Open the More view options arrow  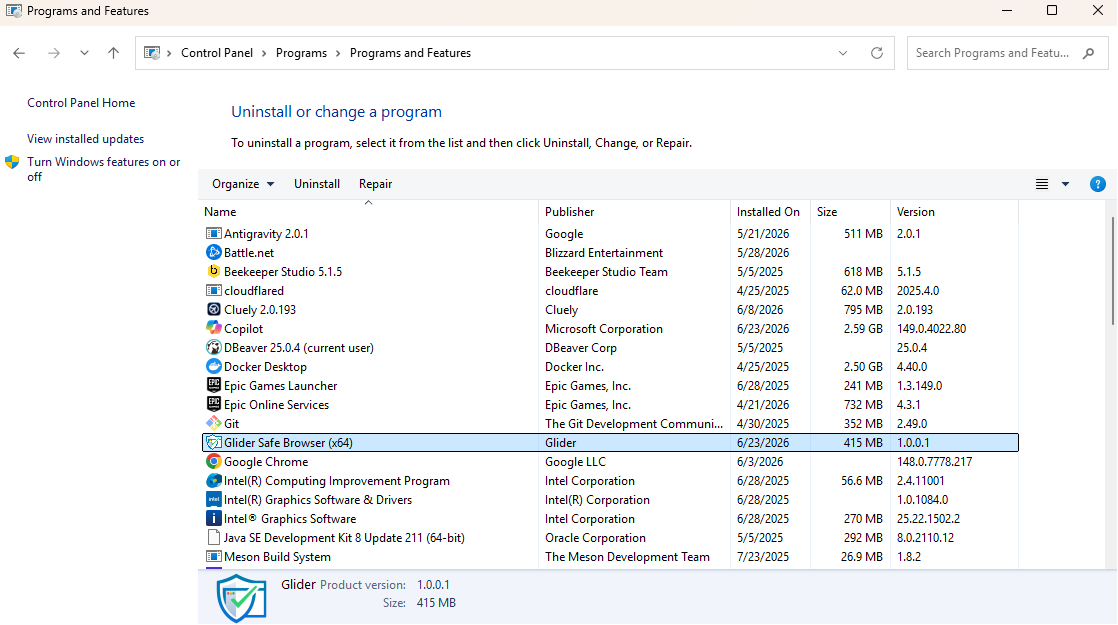click(x=1065, y=184)
